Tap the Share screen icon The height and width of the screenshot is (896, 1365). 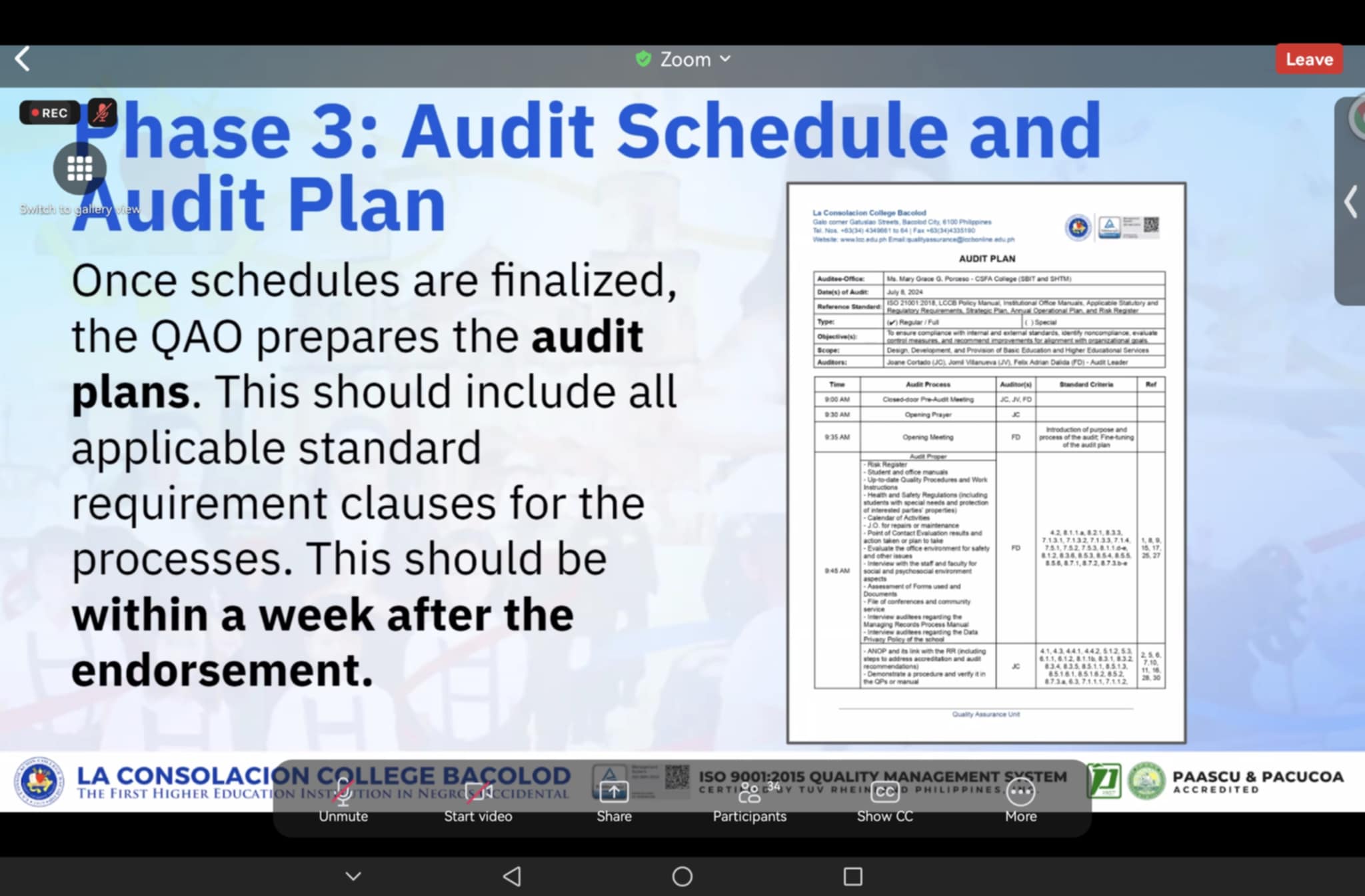[x=614, y=793]
